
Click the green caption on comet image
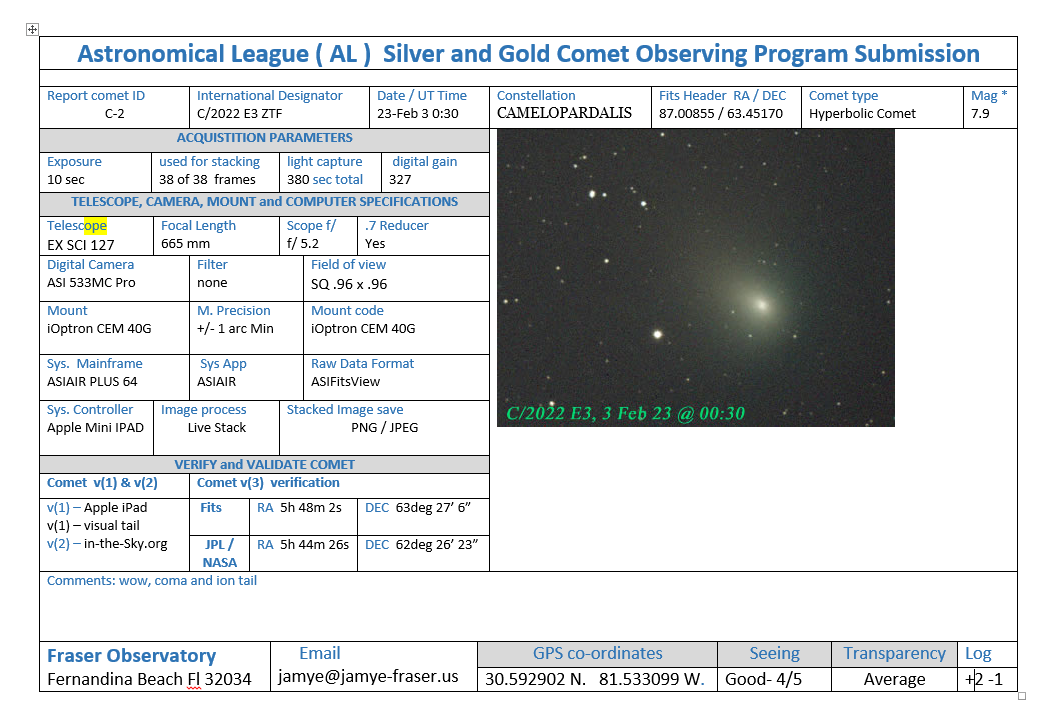coord(625,413)
